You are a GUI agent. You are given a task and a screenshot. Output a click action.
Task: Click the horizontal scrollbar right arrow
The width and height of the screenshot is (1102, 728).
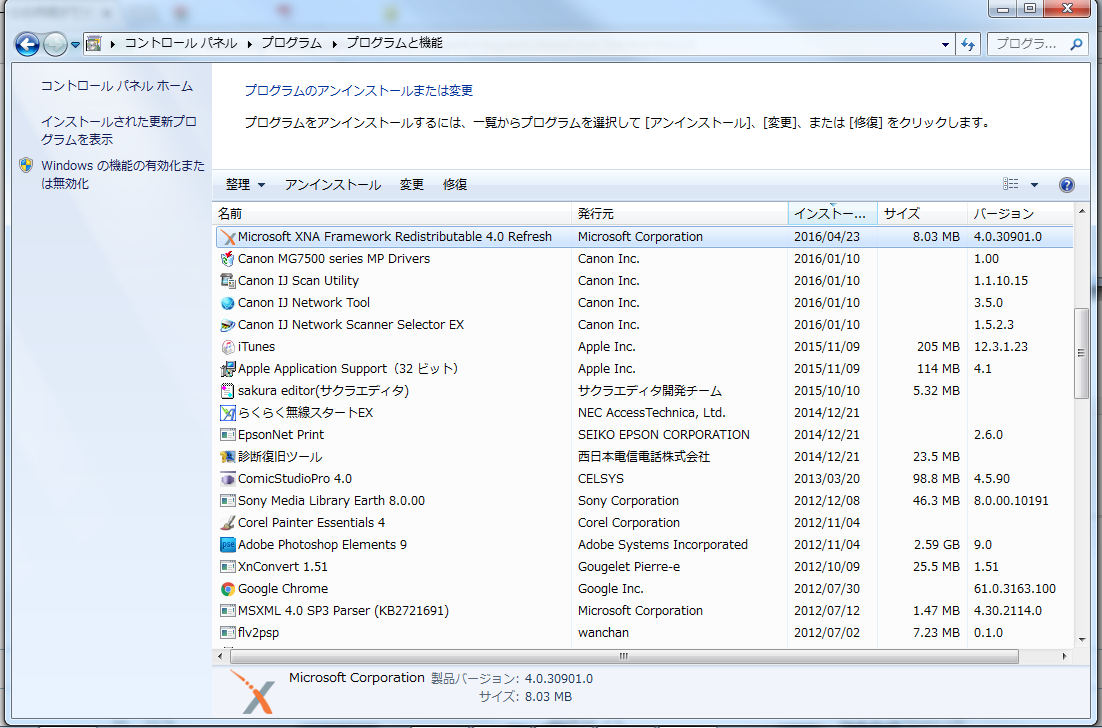pos(1065,656)
